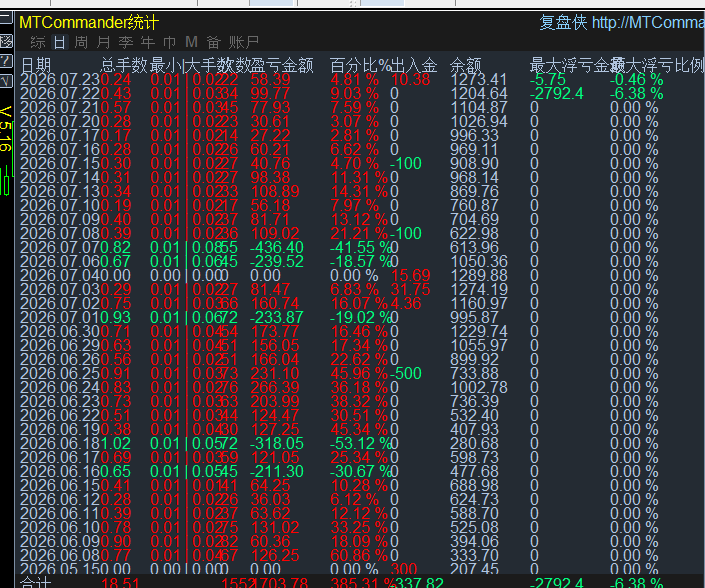The width and height of the screenshot is (705, 588).
Task: Click the -100 withdrawal on 2026.07.15
Action: (x=406, y=163)
